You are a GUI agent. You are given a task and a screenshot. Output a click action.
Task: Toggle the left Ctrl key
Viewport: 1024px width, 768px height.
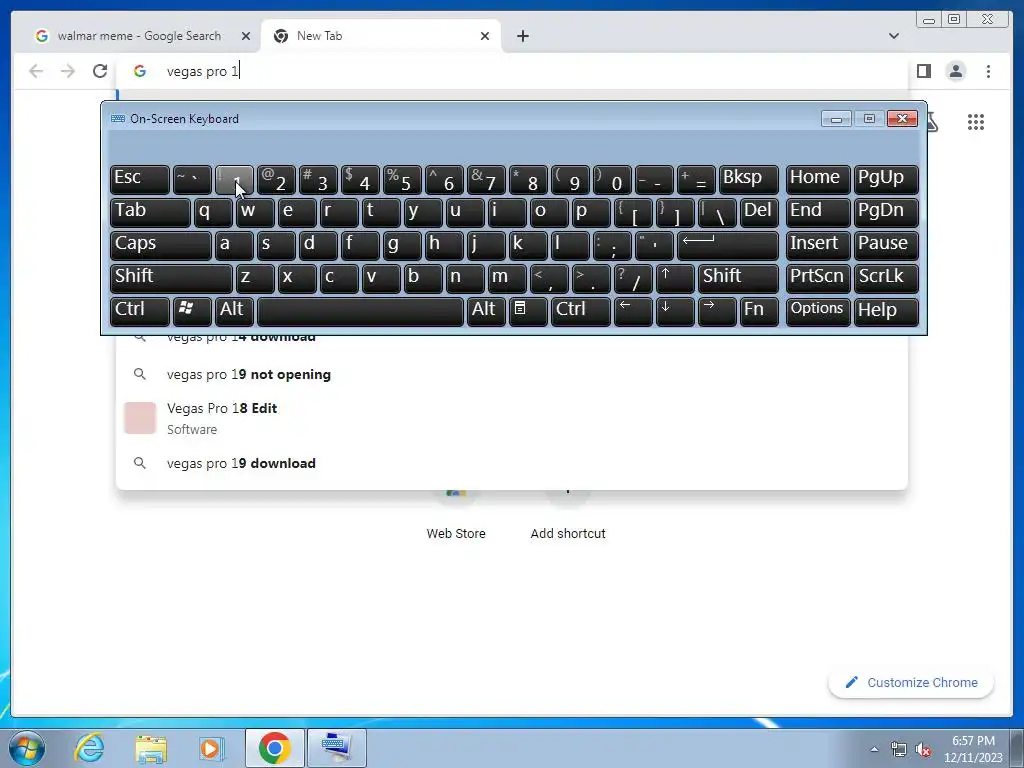tap(140, 312)
